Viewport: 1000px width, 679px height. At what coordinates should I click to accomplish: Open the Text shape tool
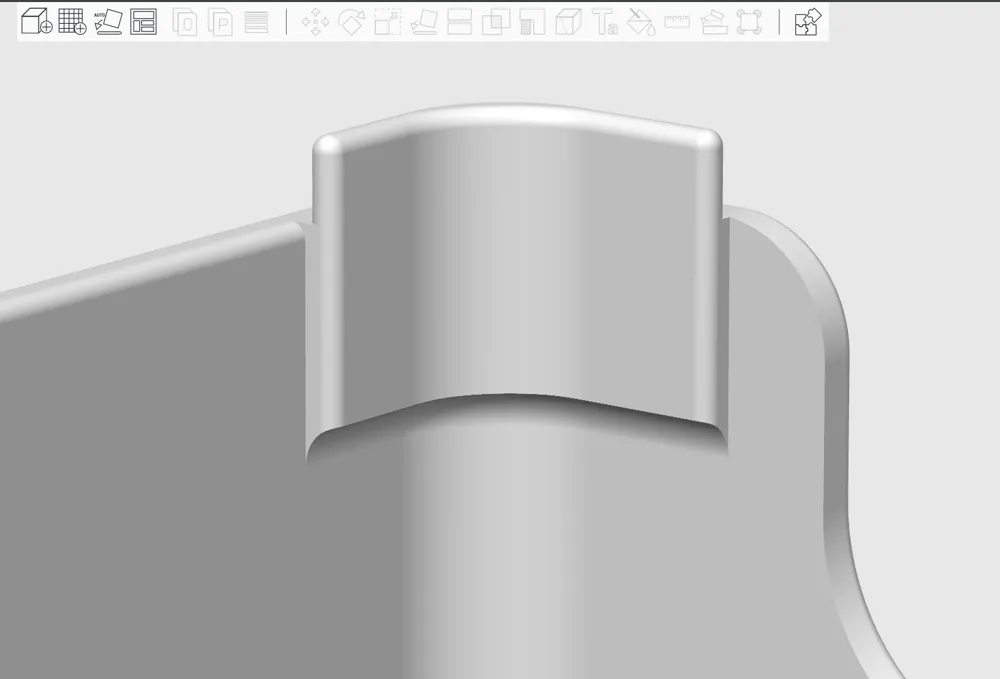(x=605, y=22)
